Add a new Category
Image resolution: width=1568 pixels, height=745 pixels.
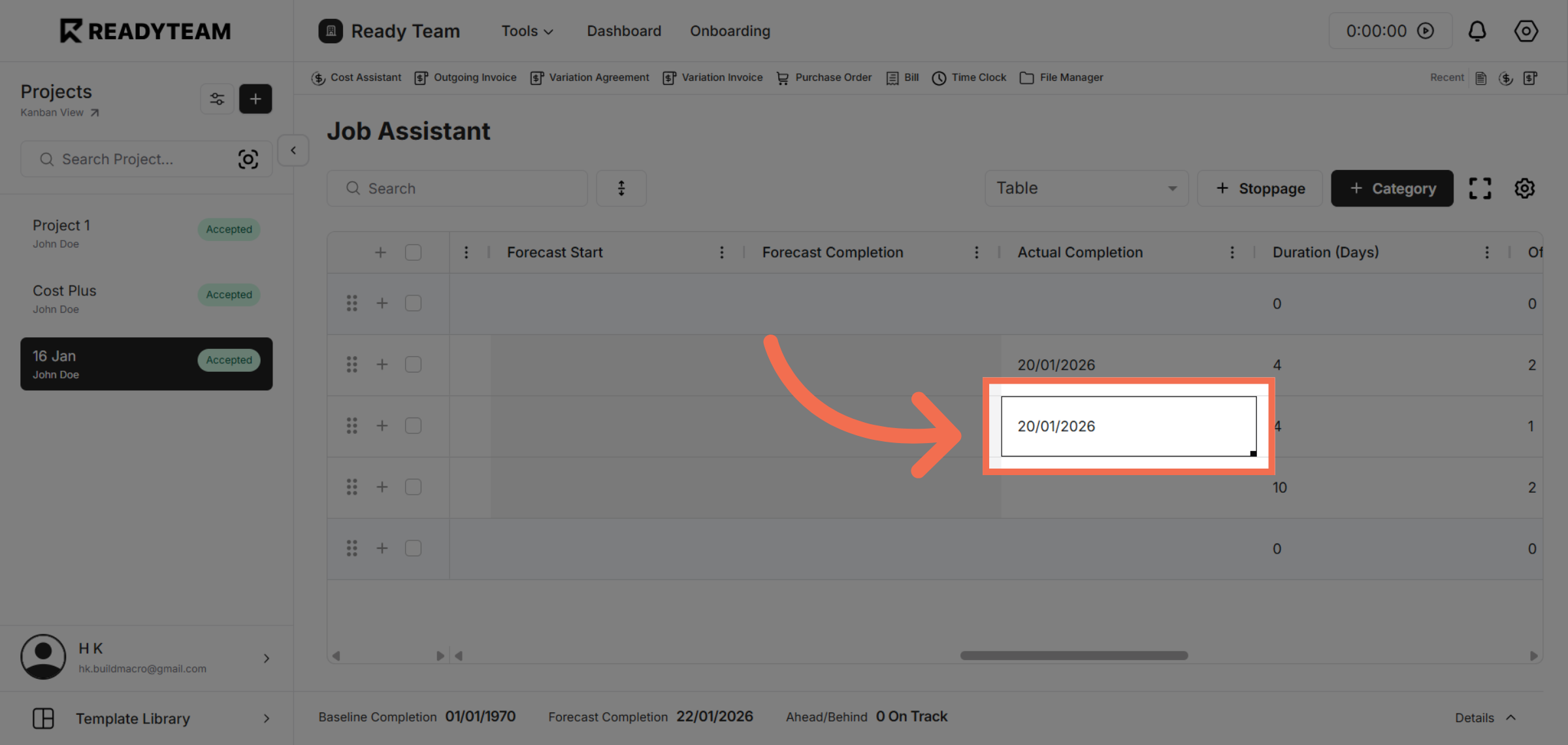coord(1392,188)
